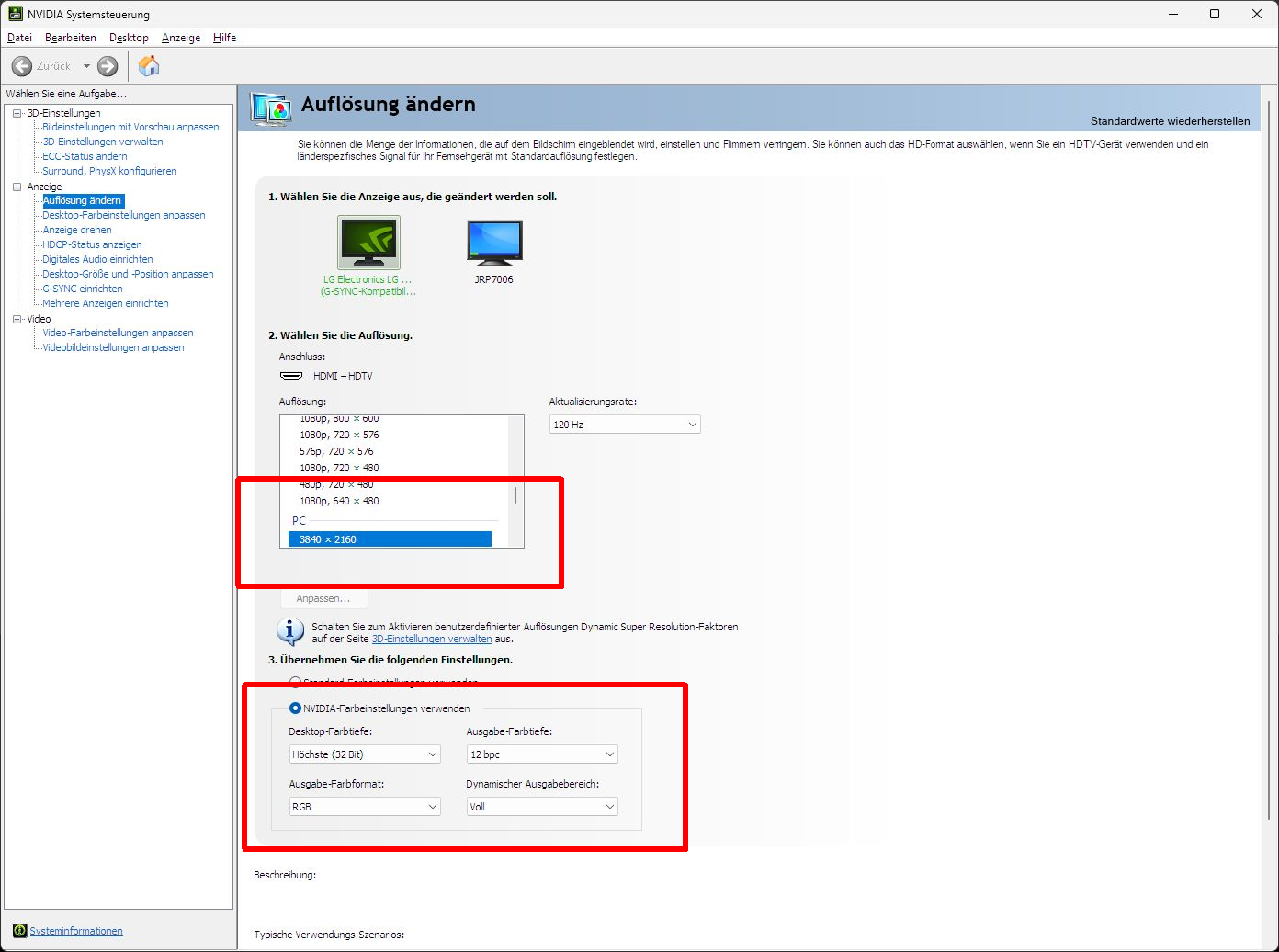Collapse the Video tree node

pyautogui.click(x=17, y=319)
